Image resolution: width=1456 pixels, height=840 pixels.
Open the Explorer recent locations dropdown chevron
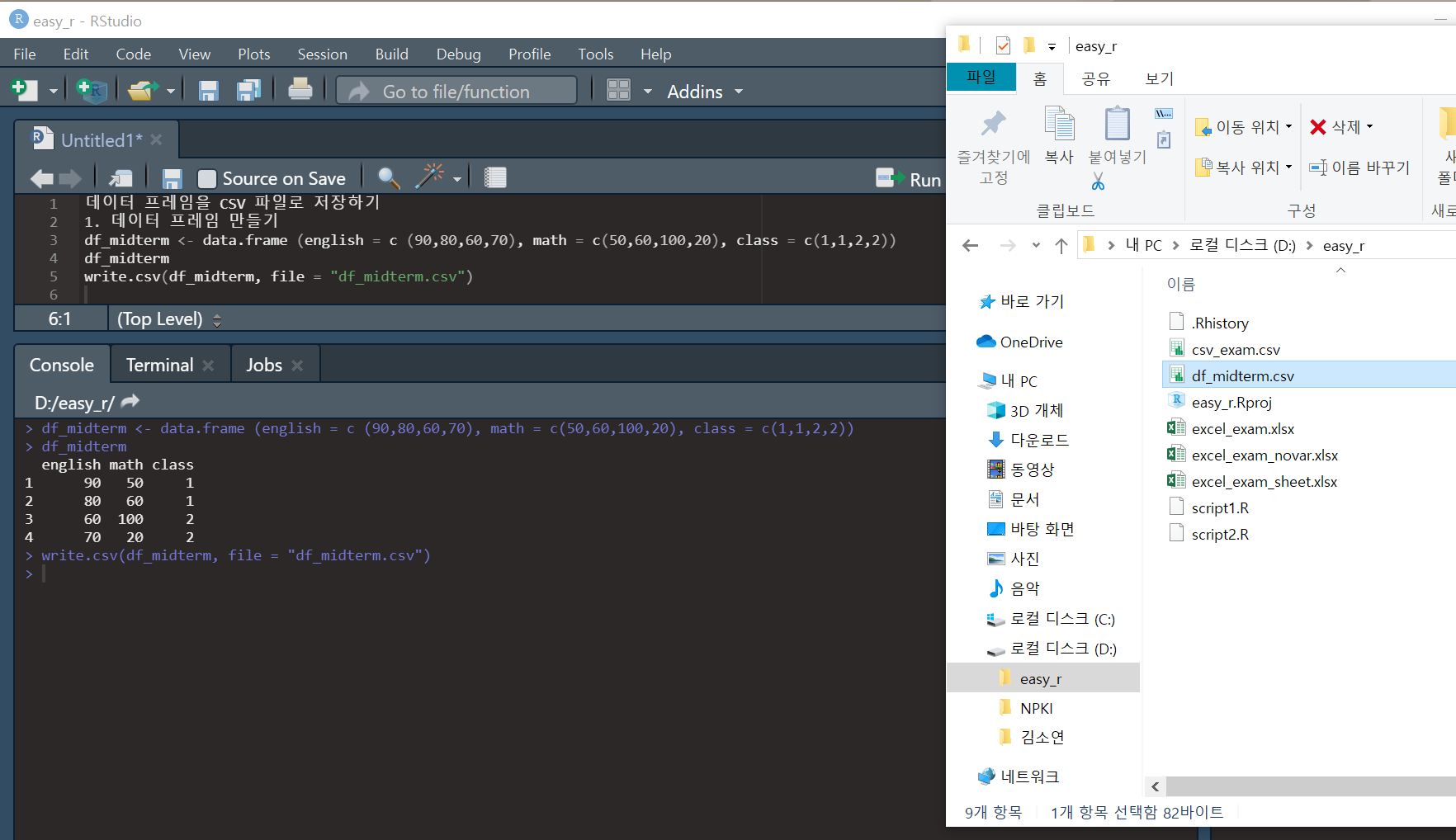click(1036, 245)
